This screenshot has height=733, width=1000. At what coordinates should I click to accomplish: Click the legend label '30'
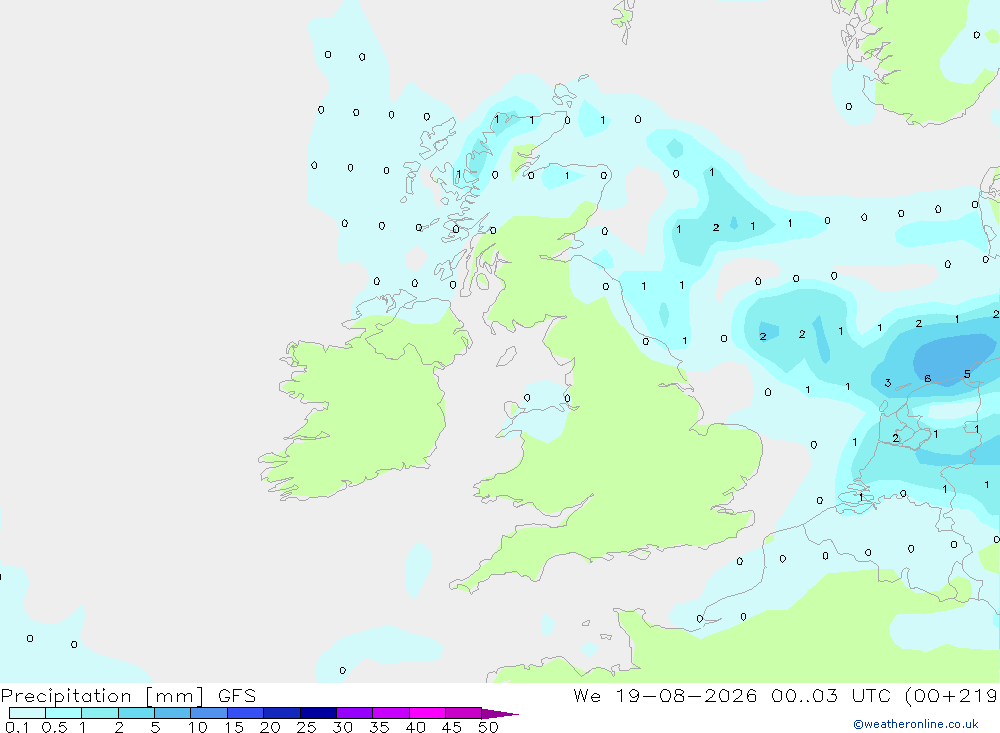342,727
